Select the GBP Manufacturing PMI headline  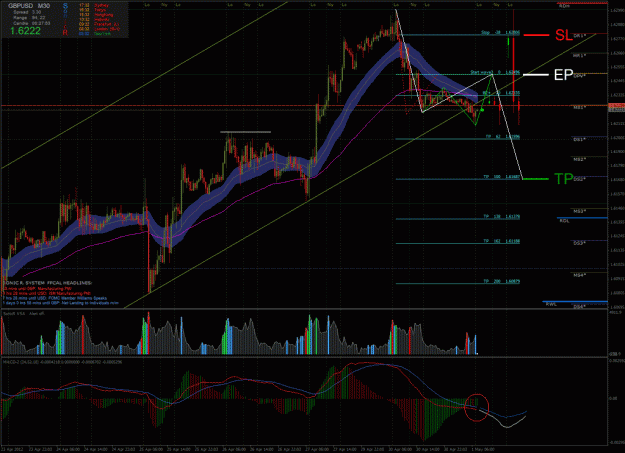coord(37,288)
